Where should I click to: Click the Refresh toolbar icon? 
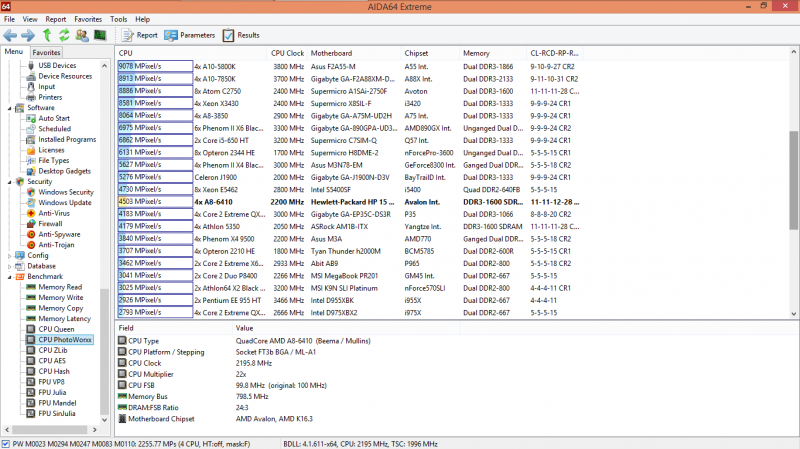64,35
